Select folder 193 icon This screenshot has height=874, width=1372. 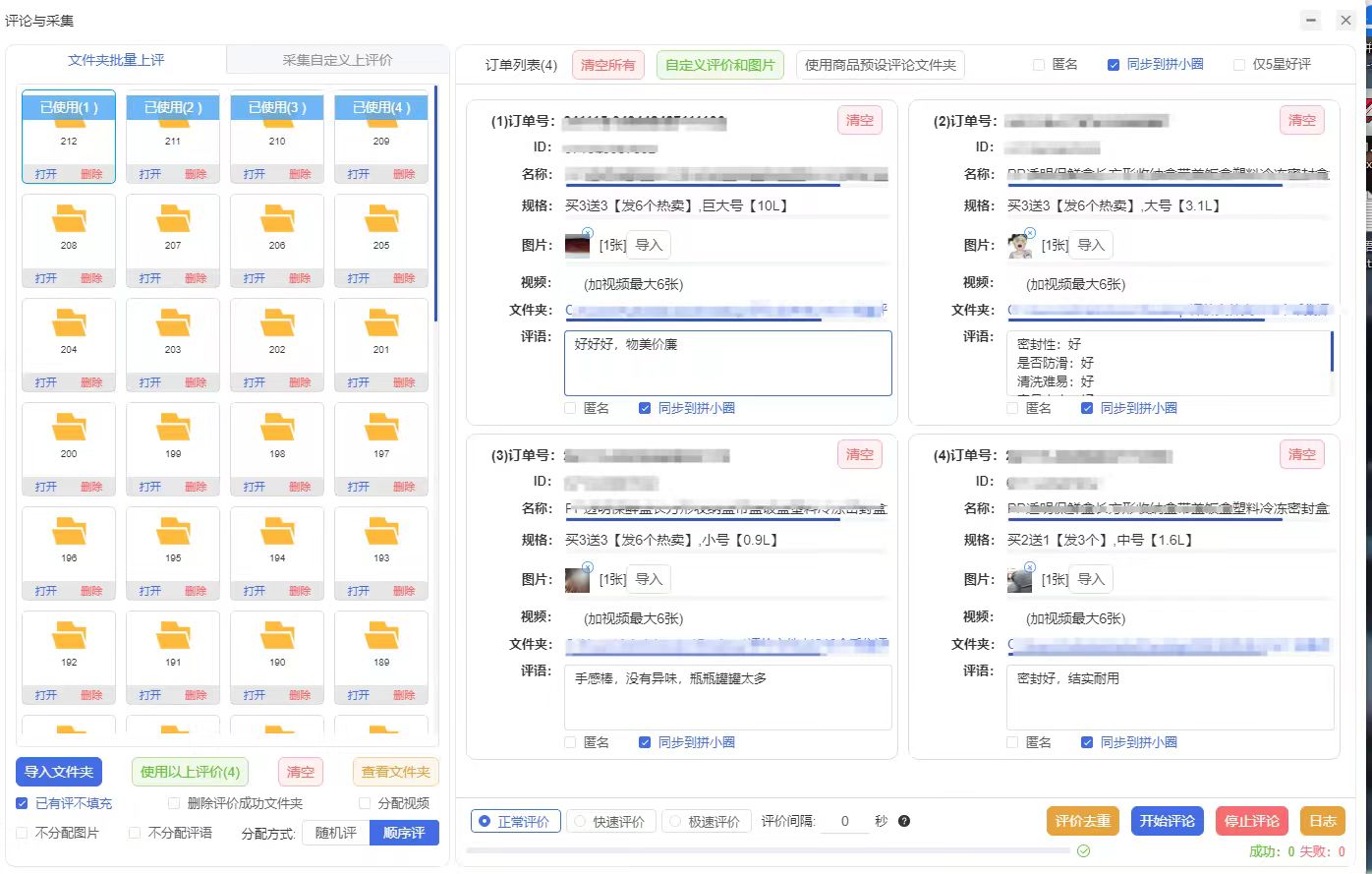[381, 531]
